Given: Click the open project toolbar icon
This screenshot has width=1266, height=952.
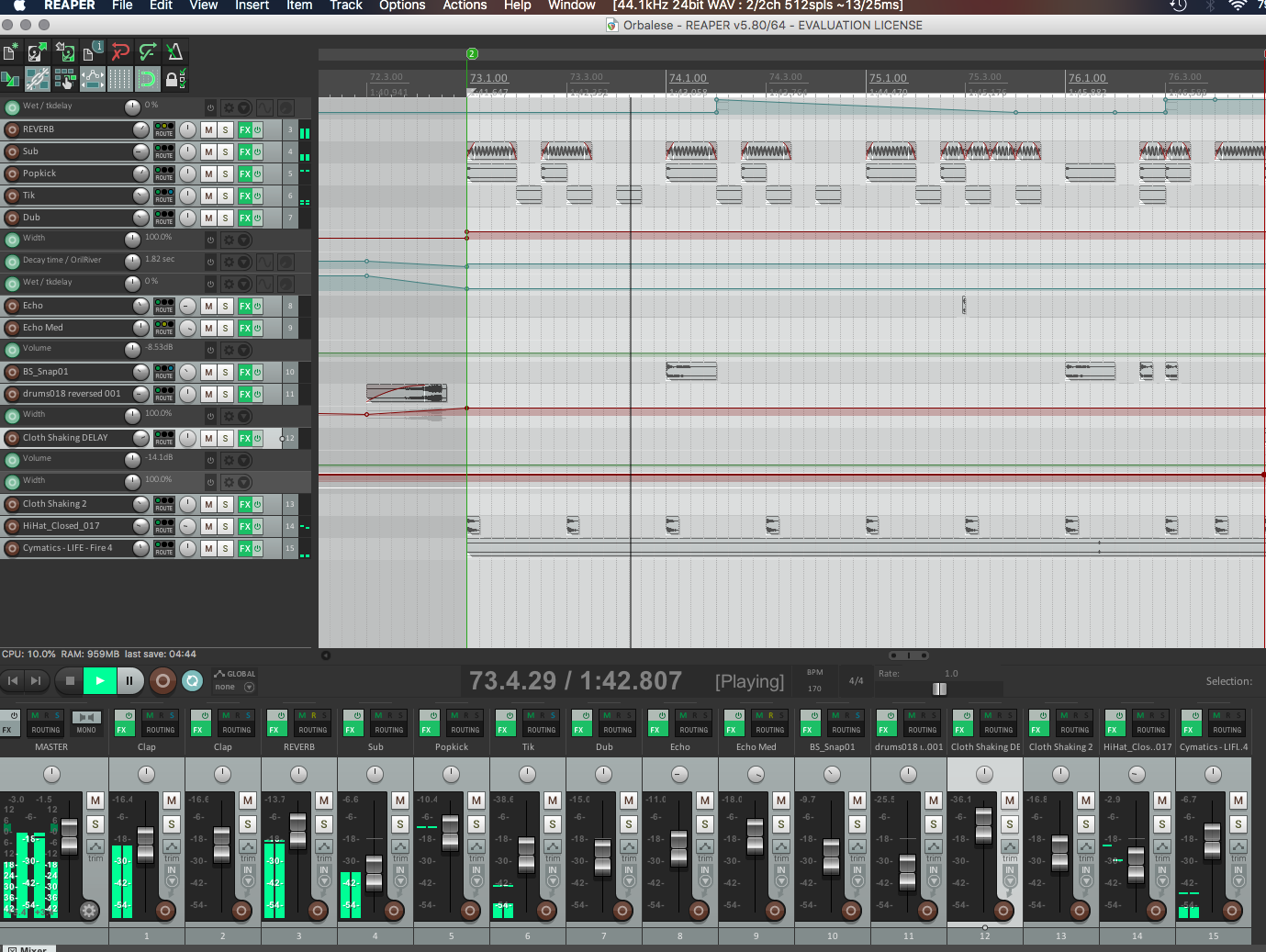Looking at the screenshot, I should pos(38,52).
